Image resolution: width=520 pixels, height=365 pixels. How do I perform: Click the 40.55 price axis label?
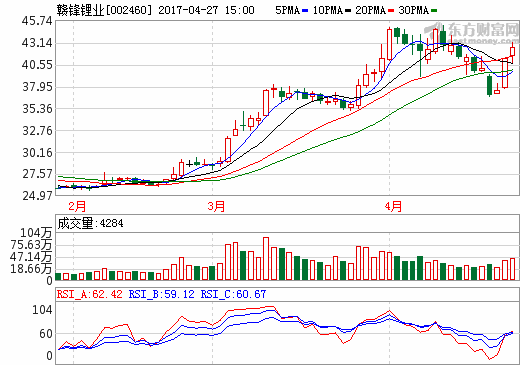pos(37,65)
